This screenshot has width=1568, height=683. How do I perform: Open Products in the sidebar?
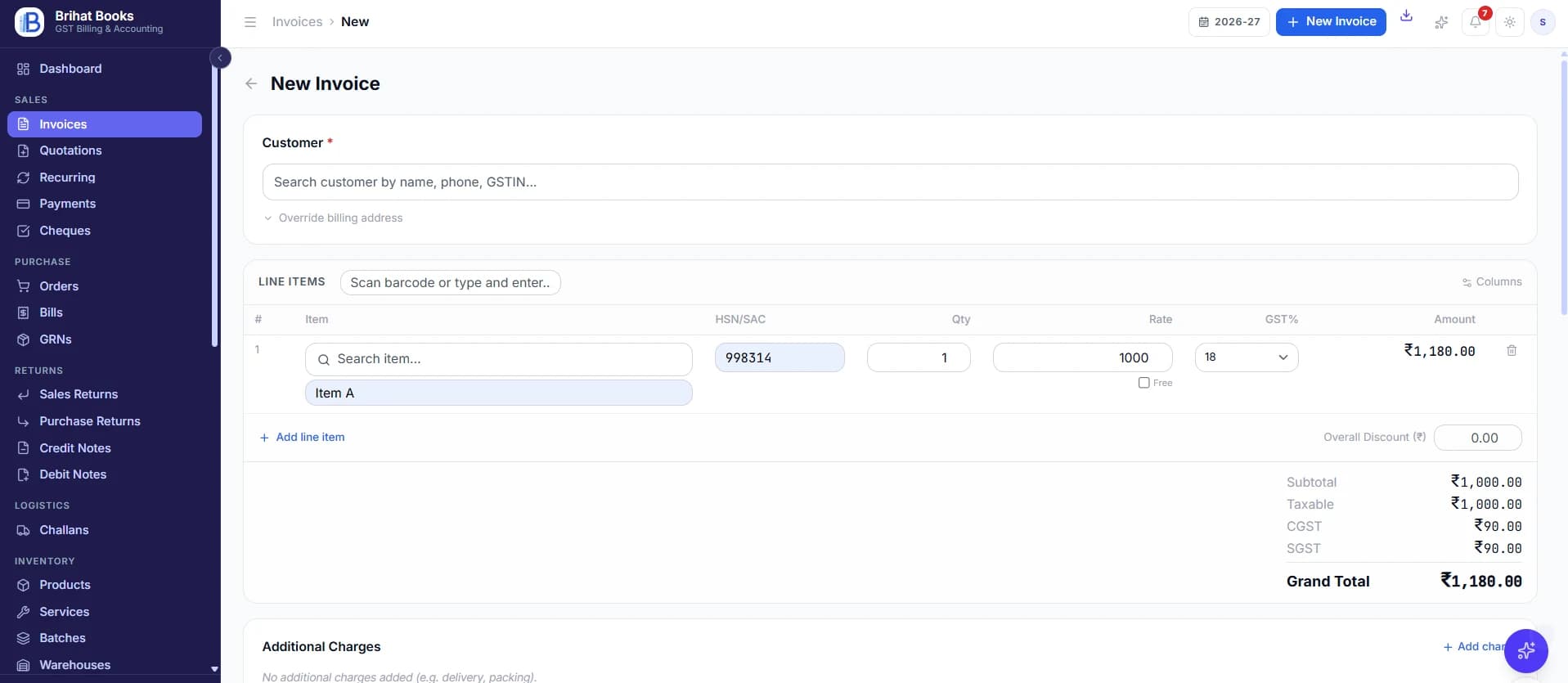tap(105, 585)
